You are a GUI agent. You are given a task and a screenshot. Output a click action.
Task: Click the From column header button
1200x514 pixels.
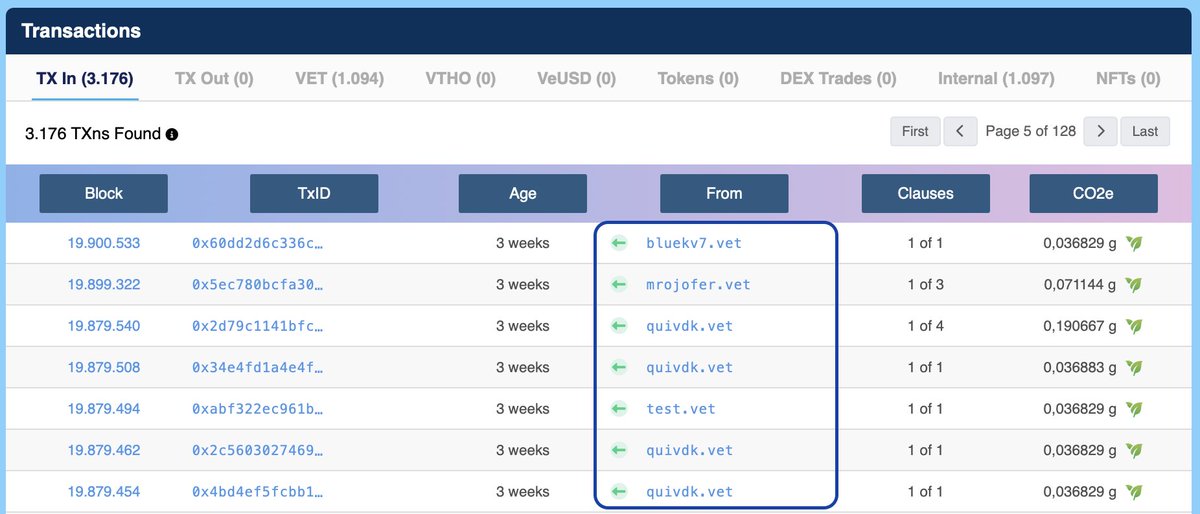pyautogui.click(x=724, y=193)
